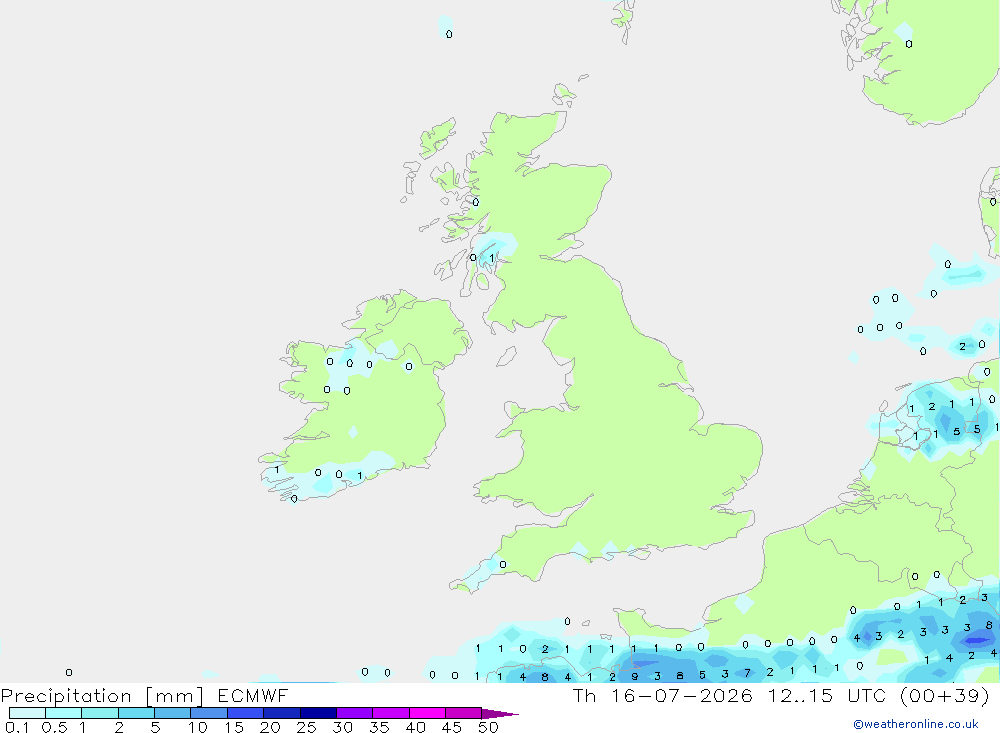Choose the 35–40 mm legend swatch

[x=391, y=713]
